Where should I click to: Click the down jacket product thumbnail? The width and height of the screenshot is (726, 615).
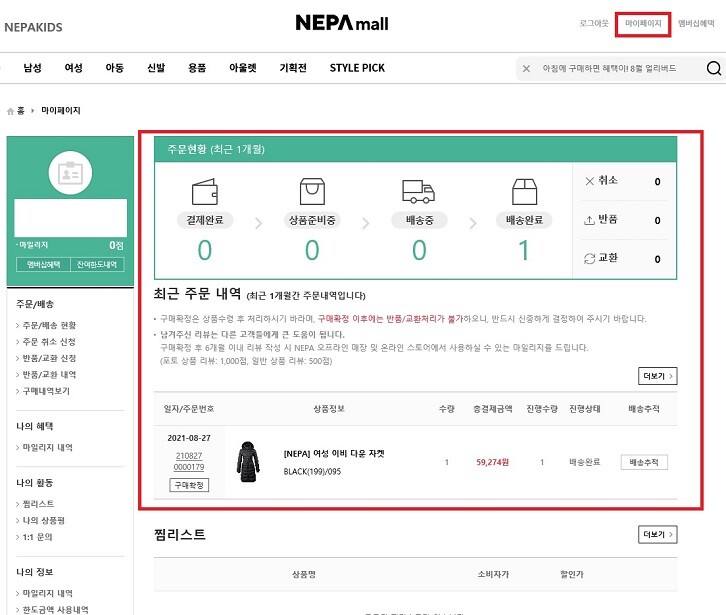tap(246, 461)
